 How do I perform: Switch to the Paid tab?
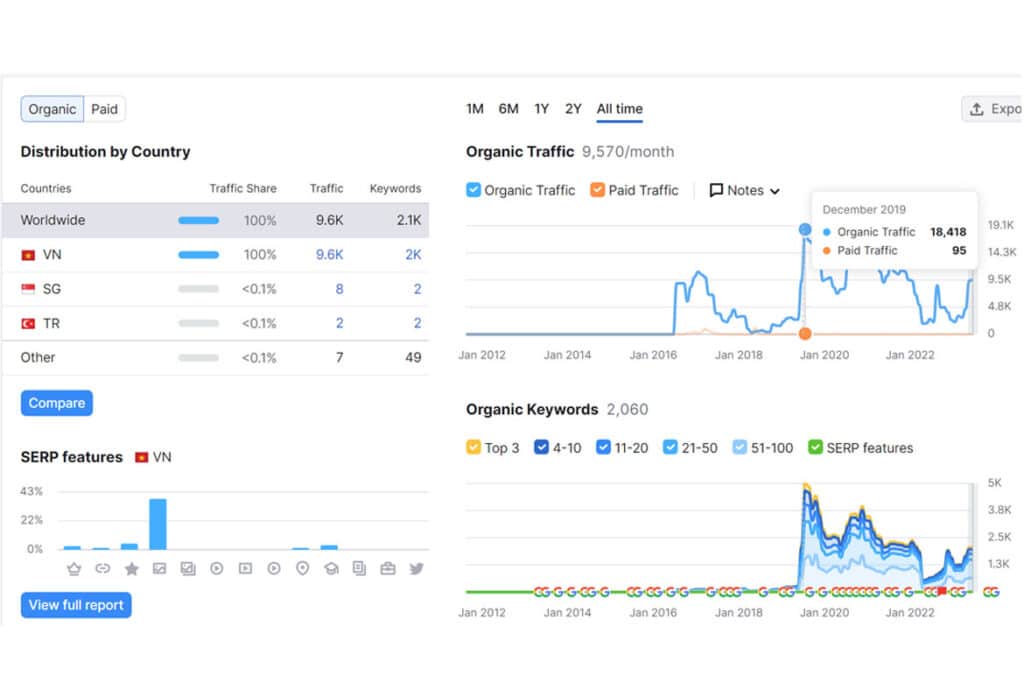point(104,109)
